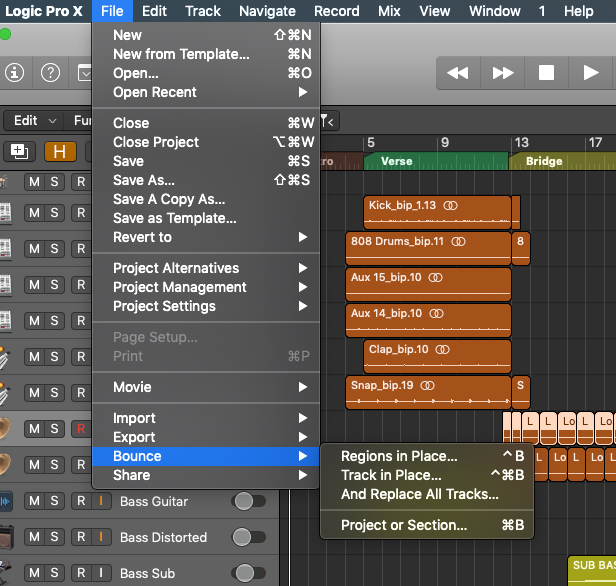Open the Inspector info icon
The width and height of the screenshot is (616, 586).
click(x=15, y=73)
